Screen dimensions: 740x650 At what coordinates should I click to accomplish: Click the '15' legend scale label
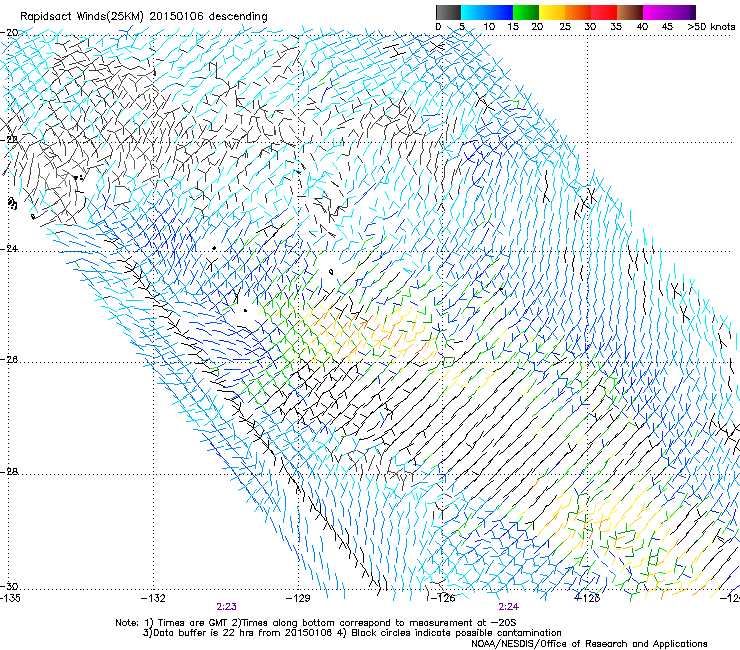(x=513, y=27)
